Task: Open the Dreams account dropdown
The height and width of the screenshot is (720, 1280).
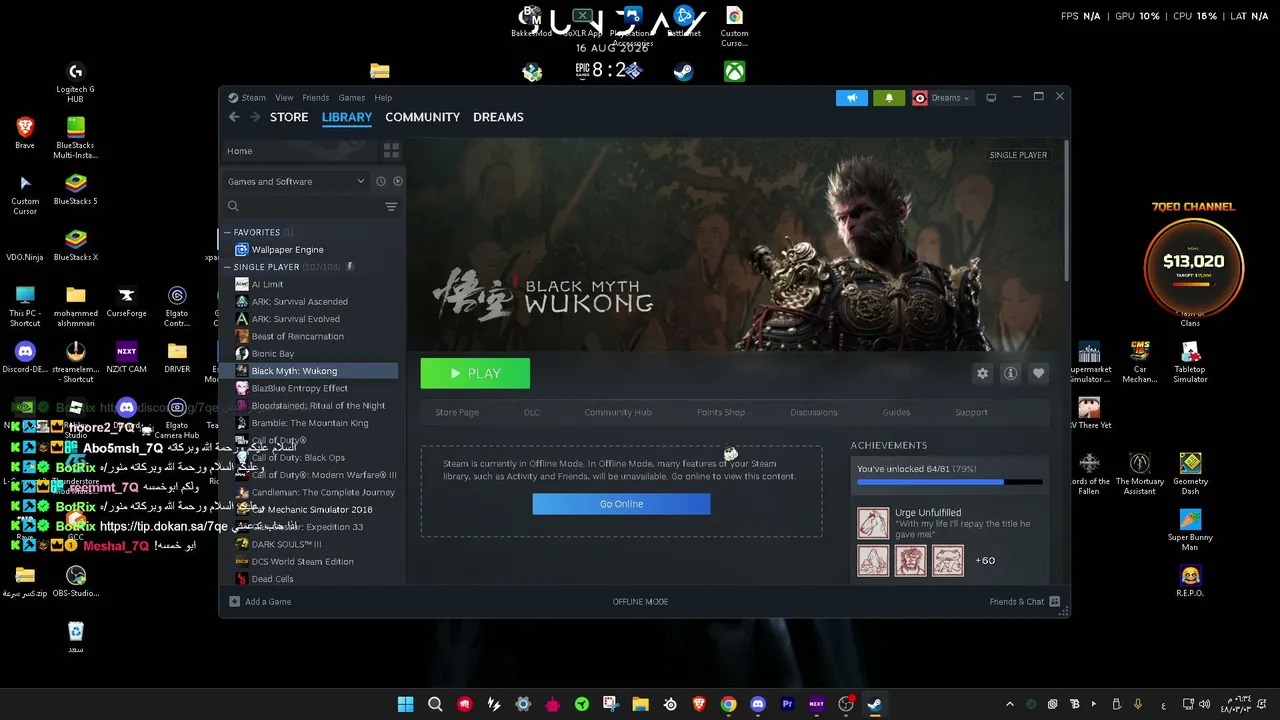Action: (x=942, y=98)
